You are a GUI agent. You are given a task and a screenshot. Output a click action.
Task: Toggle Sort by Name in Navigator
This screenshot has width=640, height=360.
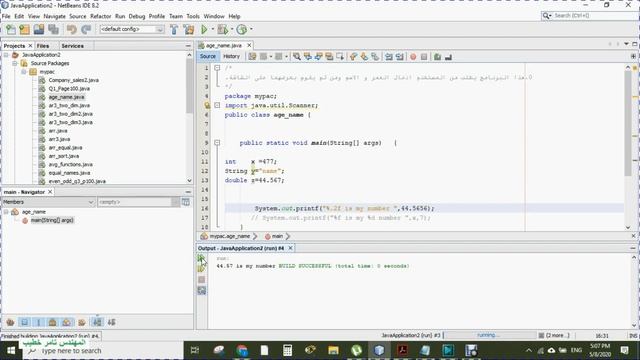[97, 322]
